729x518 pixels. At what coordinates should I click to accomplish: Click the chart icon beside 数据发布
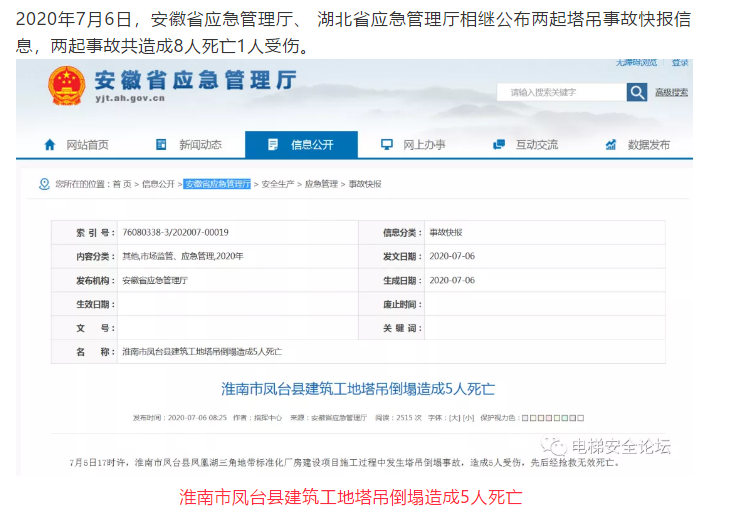pos(611,145)
